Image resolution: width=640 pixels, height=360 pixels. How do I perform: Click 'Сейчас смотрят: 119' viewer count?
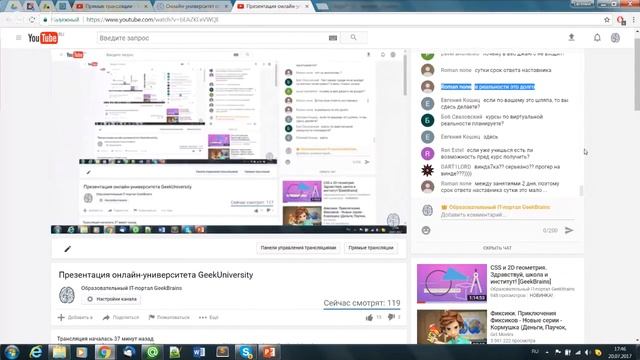pyautogui.click(x=362, y=303)
